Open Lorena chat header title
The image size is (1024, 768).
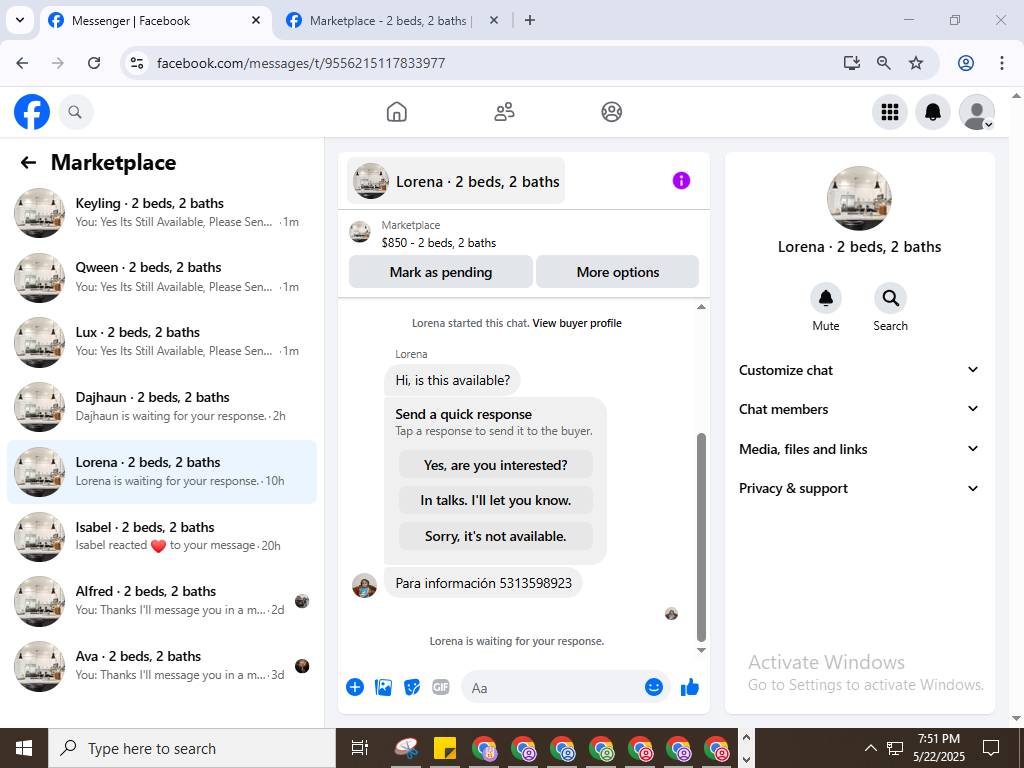click(456, 181)
